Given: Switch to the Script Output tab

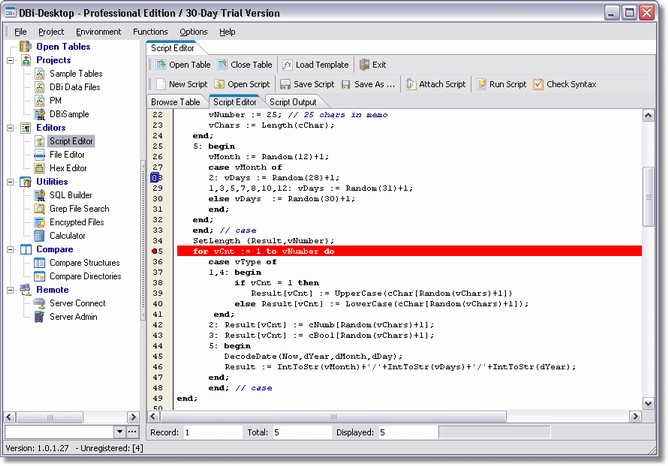Looking at the screenshot, I should coord(293,102).
